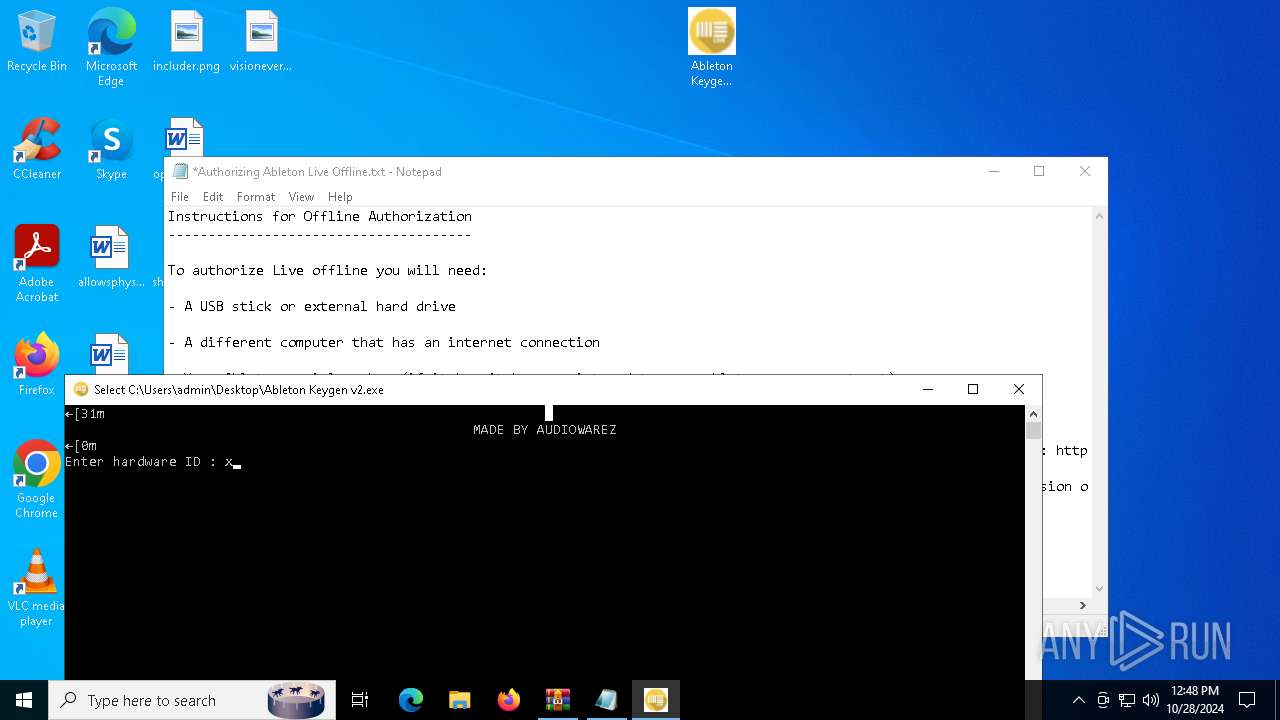Open the Keygen console window's system menu icon
1280x720 pixels.
[x=81, y=390]
